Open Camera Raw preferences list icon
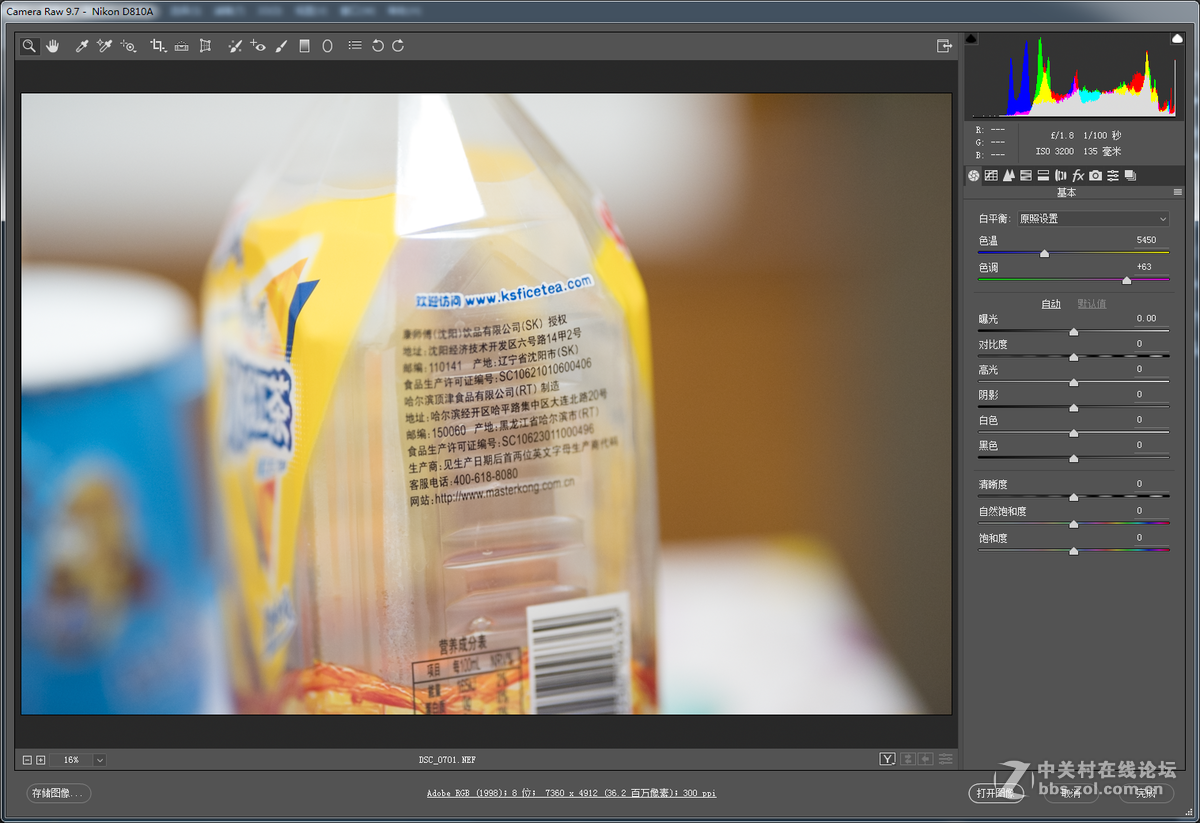 355,46
